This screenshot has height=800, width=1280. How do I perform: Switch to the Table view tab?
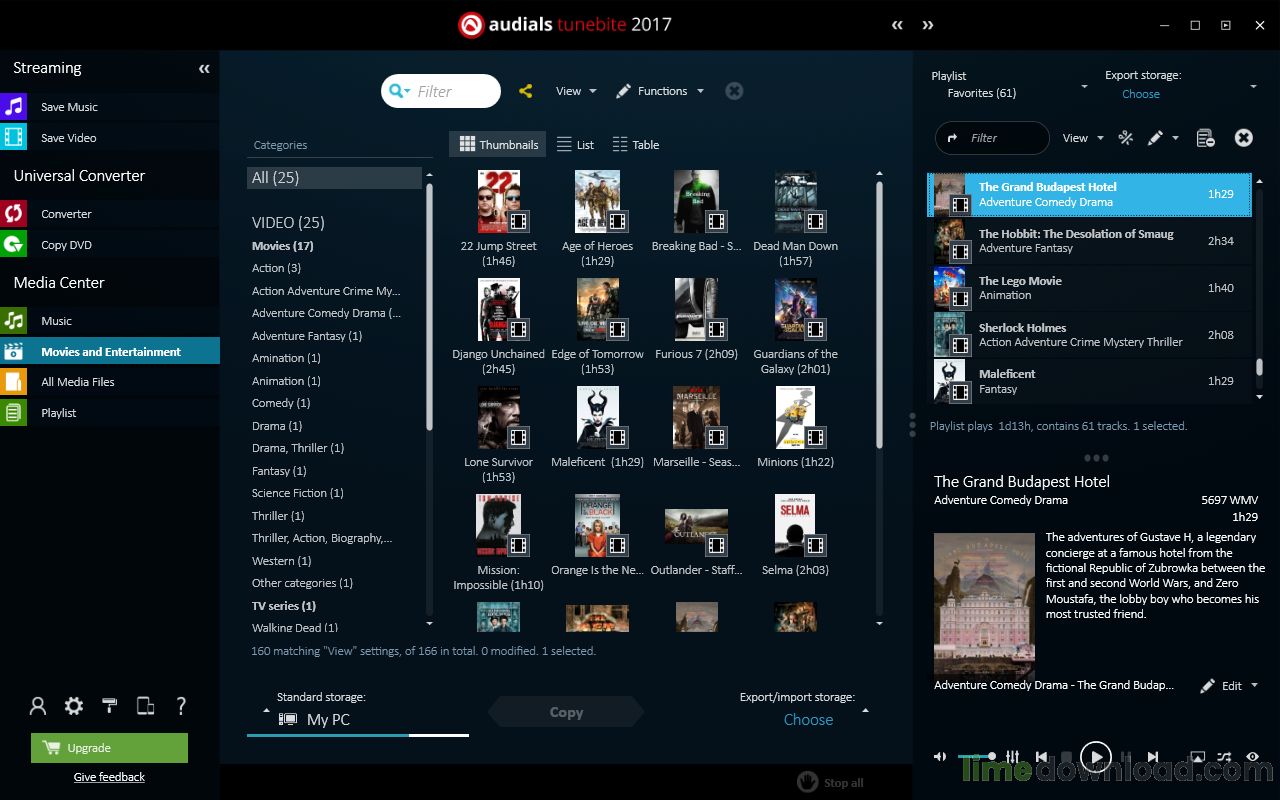pyautogui.click(x=636, y=145)
